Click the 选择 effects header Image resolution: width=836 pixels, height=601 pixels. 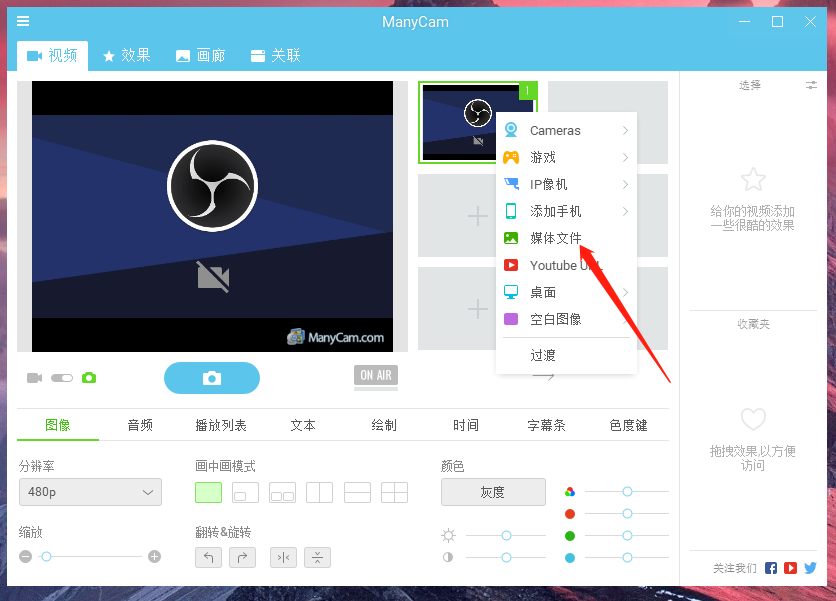750,85
